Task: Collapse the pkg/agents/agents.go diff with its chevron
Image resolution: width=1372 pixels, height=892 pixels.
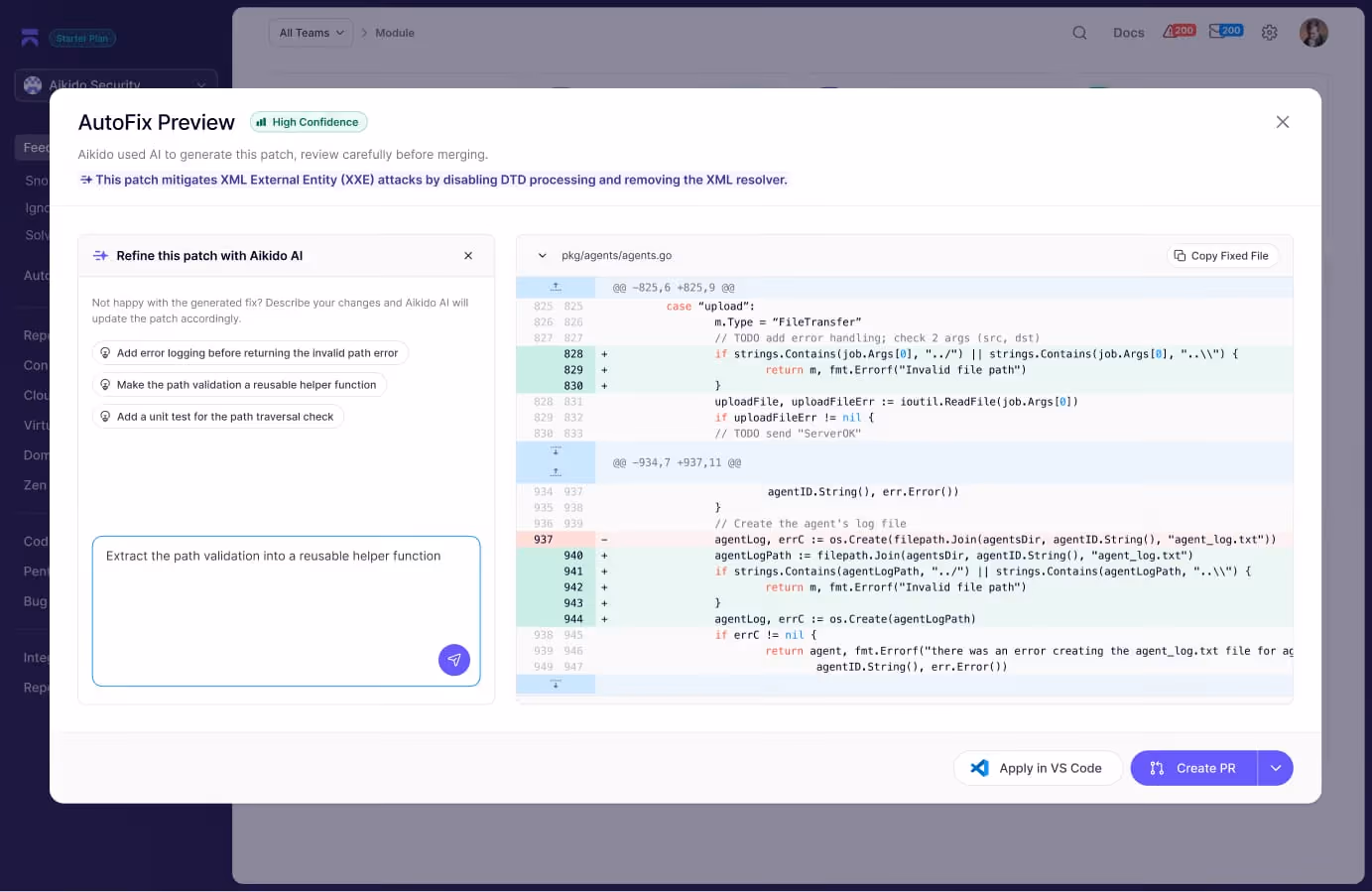Action: tap(541, 255)
